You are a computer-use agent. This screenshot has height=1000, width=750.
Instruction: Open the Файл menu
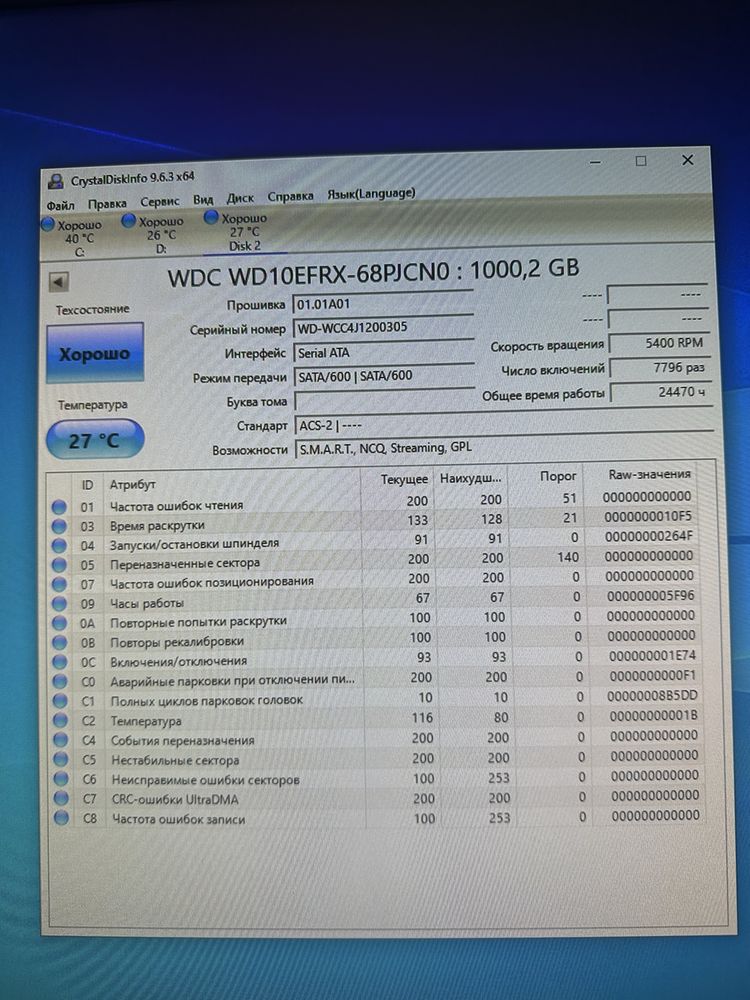61,205
